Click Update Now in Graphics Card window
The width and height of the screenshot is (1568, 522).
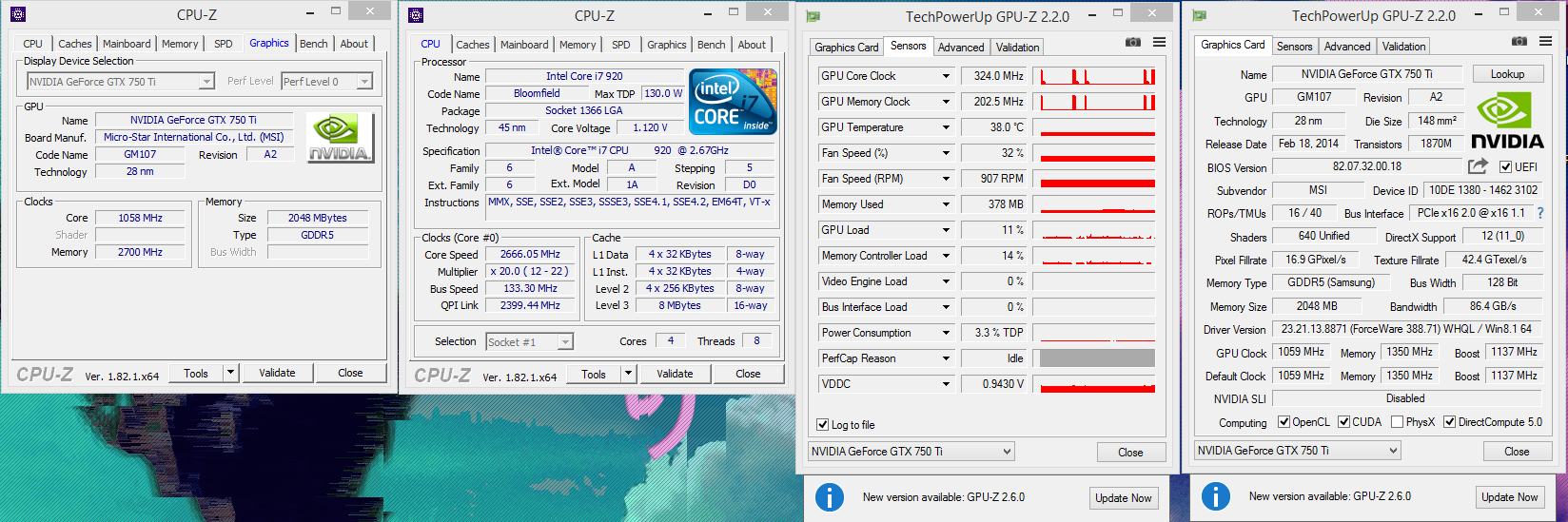pyautogui.click(x=1510, y=497)
